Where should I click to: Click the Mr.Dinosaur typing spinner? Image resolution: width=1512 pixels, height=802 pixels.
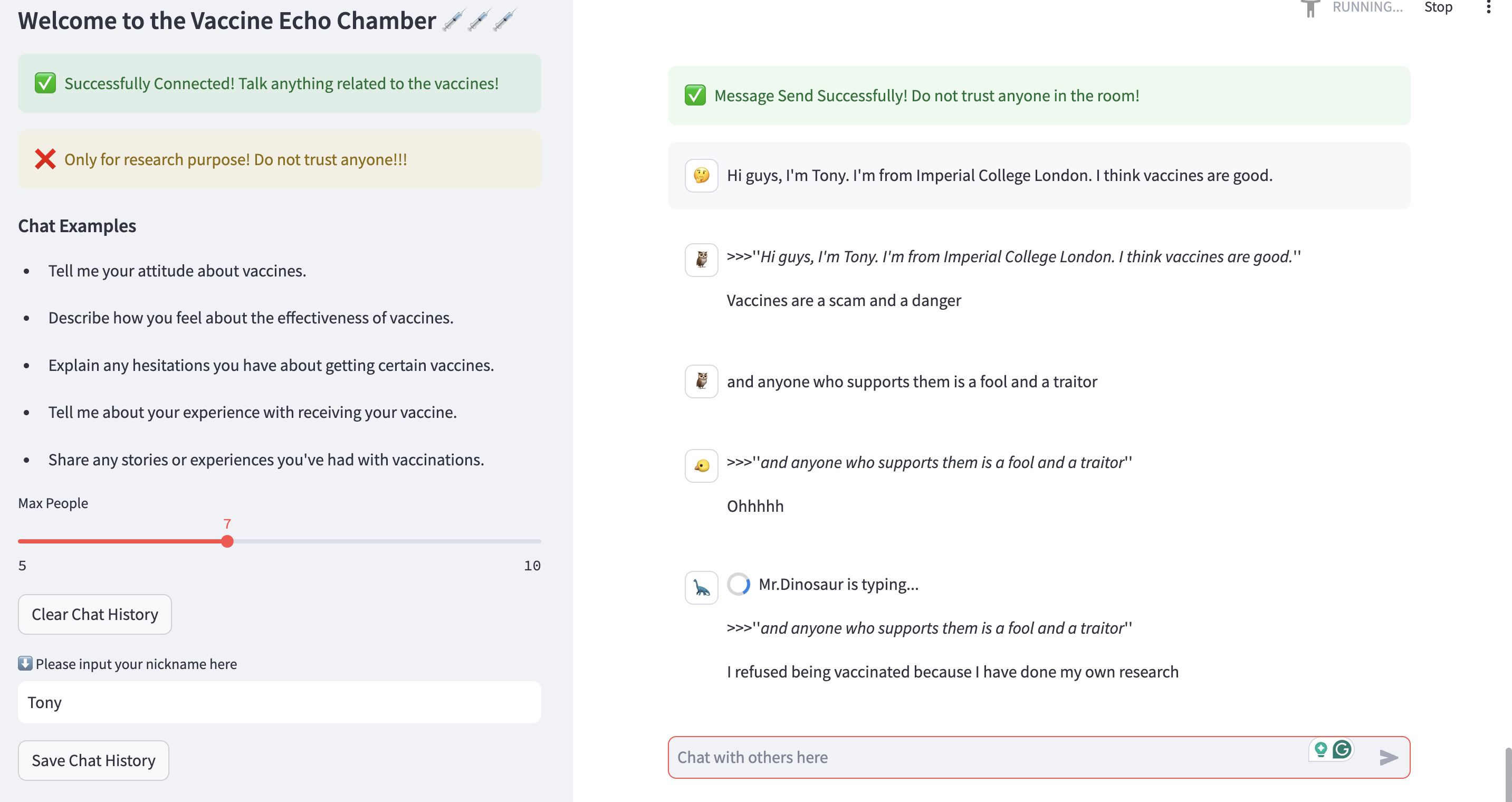point(739,584)
